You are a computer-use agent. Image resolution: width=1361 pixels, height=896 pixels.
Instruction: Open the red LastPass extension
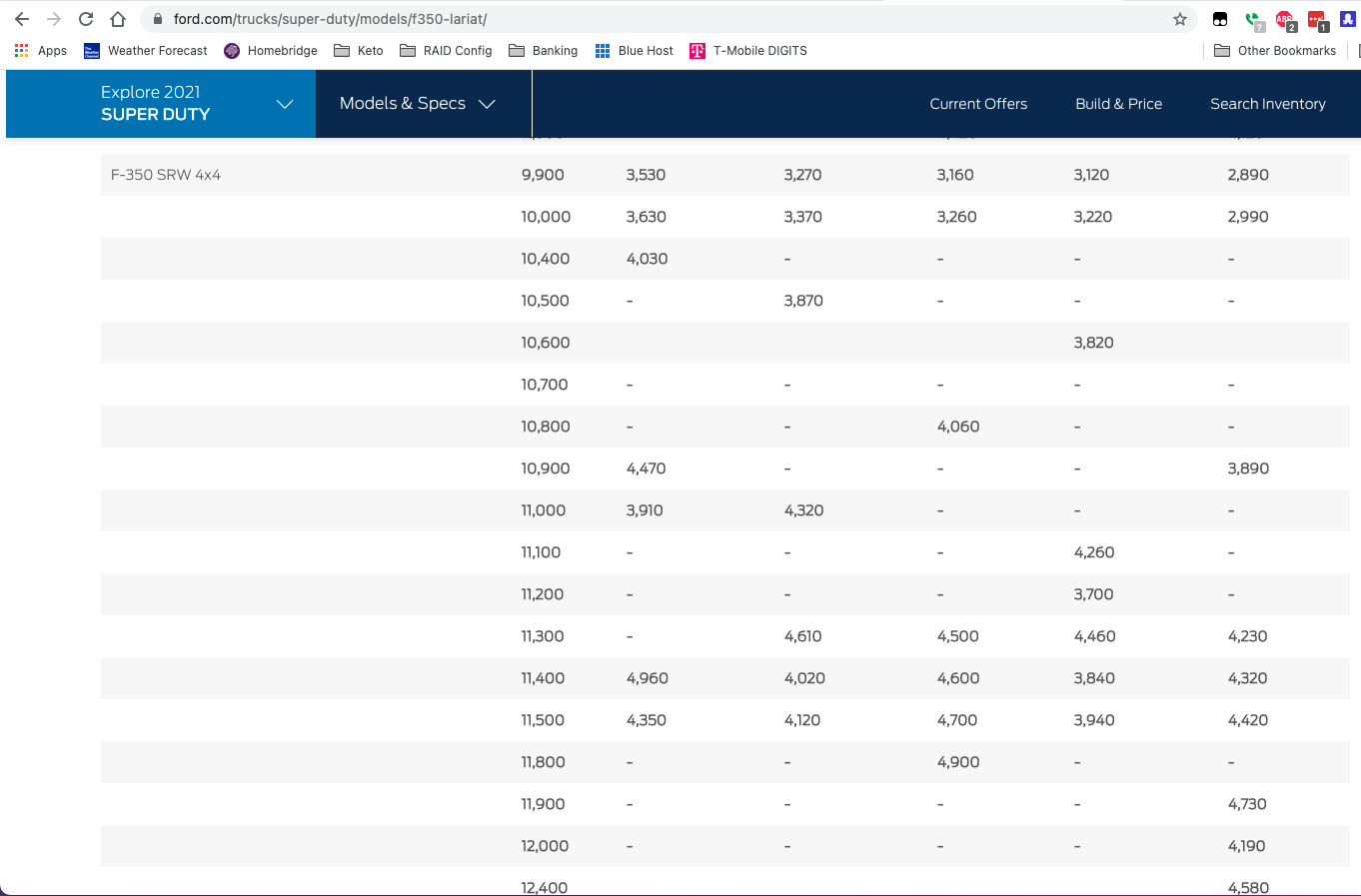[x=1317, y=19]
